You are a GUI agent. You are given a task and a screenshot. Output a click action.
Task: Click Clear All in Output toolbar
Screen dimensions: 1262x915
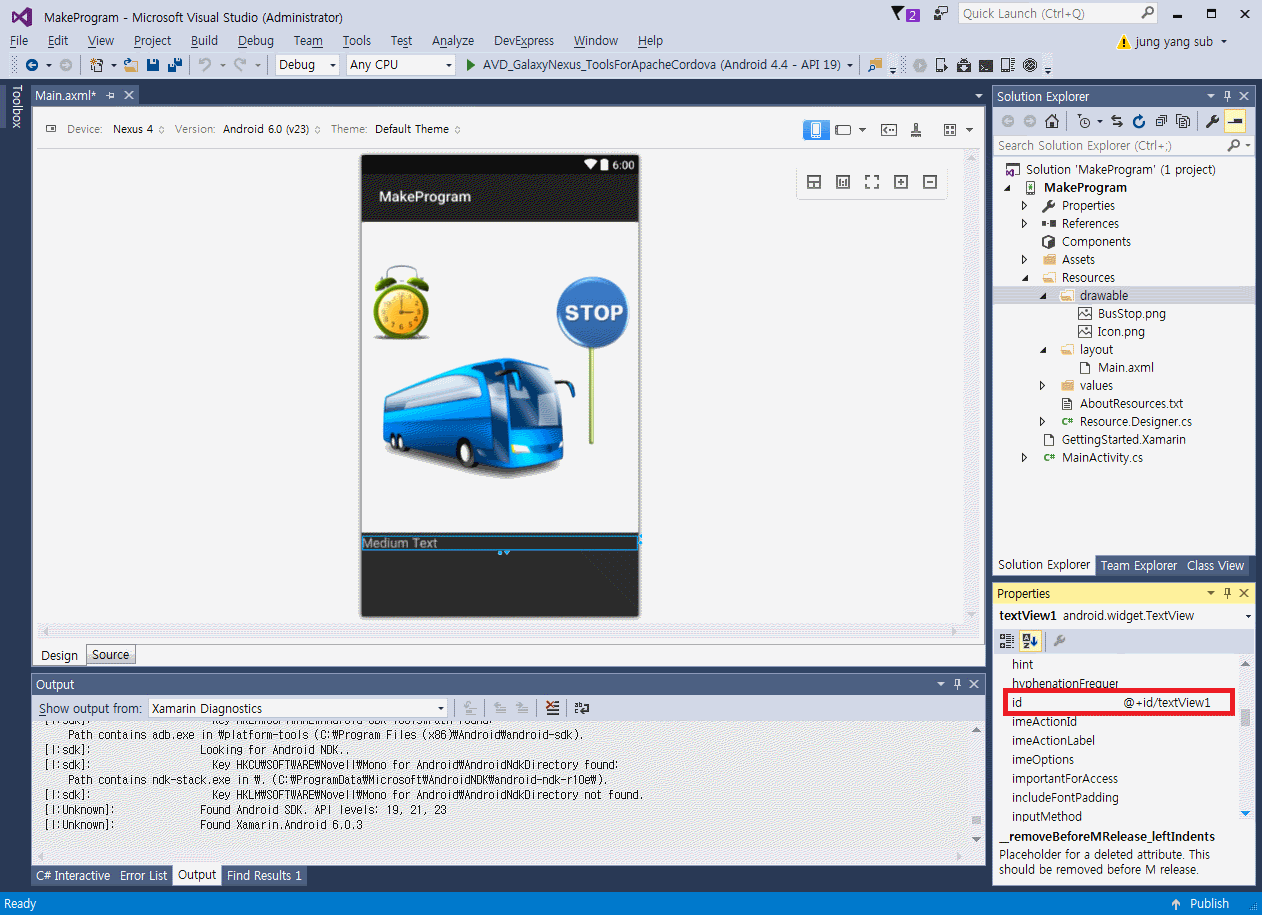click(552, 708)
